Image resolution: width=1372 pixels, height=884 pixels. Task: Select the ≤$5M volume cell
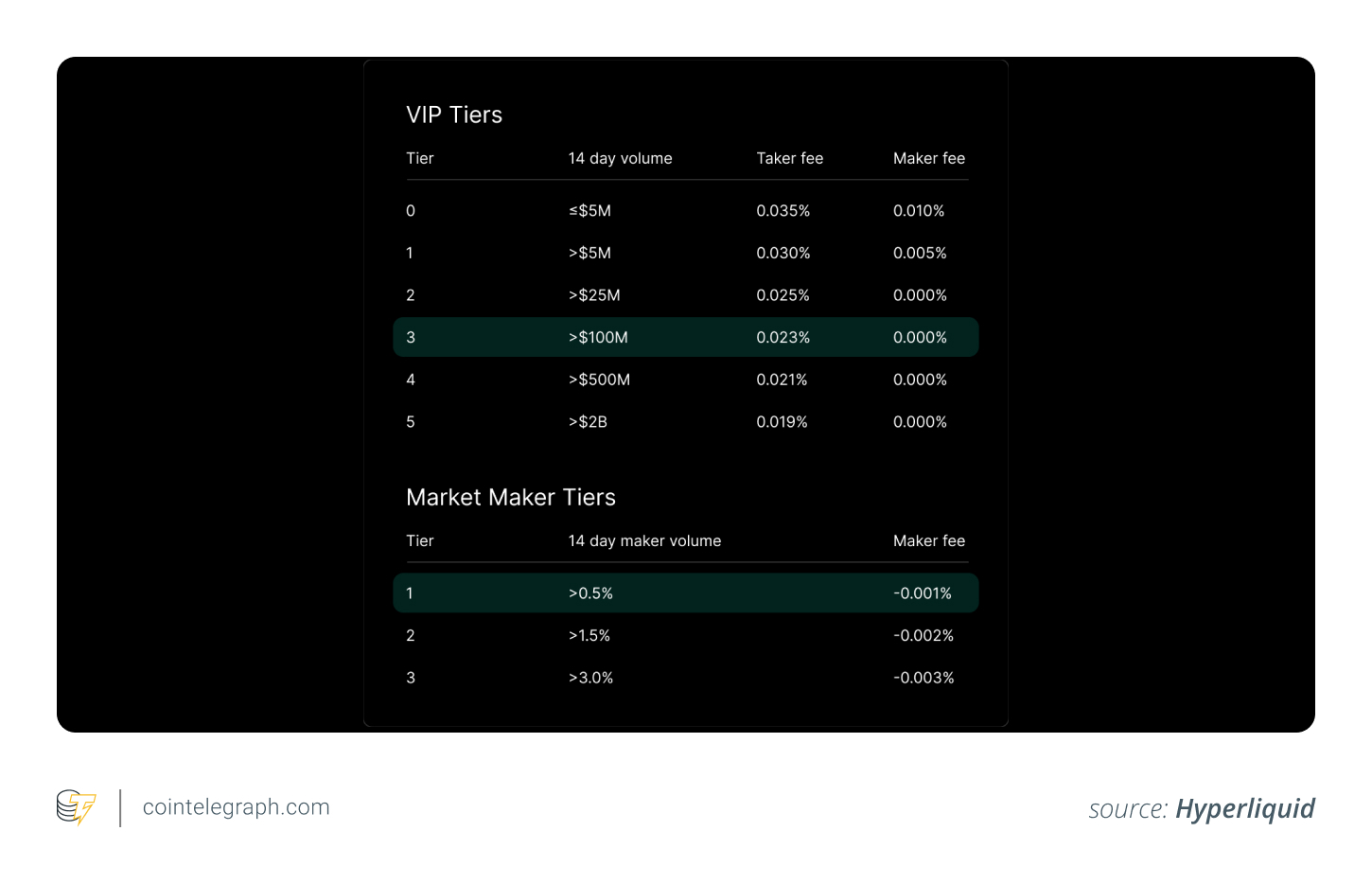[589, 211]
